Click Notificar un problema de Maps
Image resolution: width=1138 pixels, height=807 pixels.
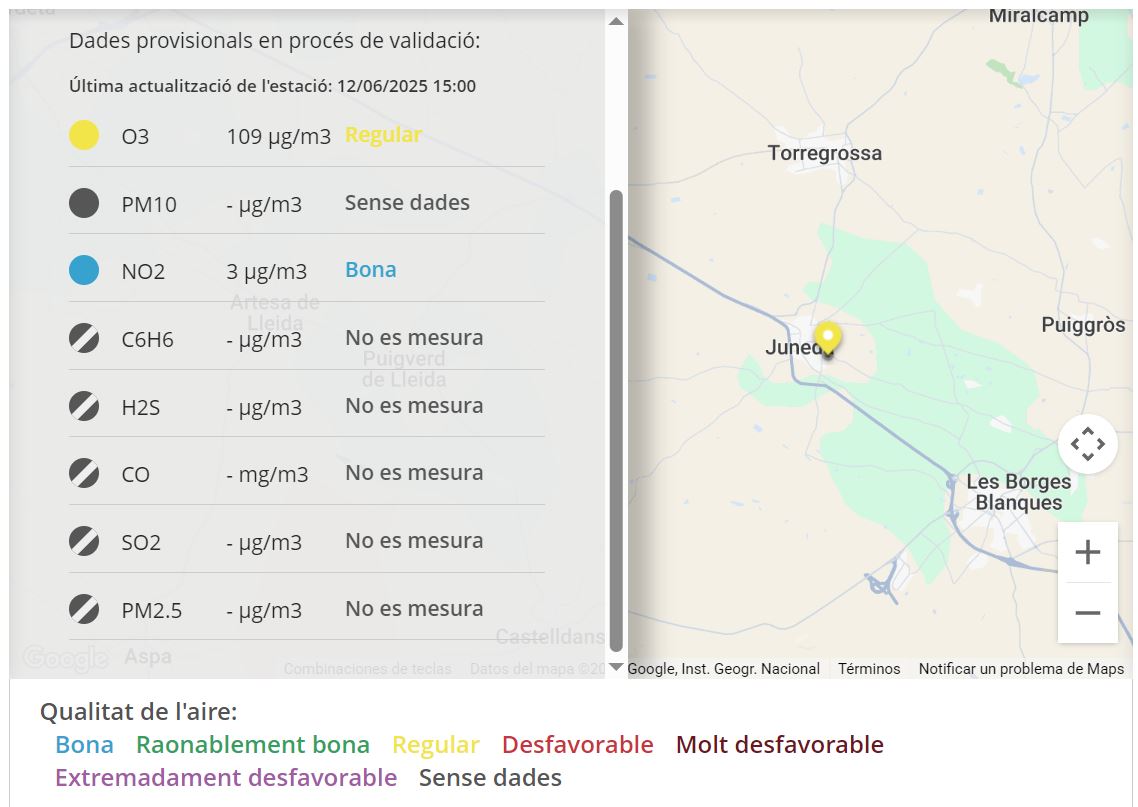tap(1022, 668)
